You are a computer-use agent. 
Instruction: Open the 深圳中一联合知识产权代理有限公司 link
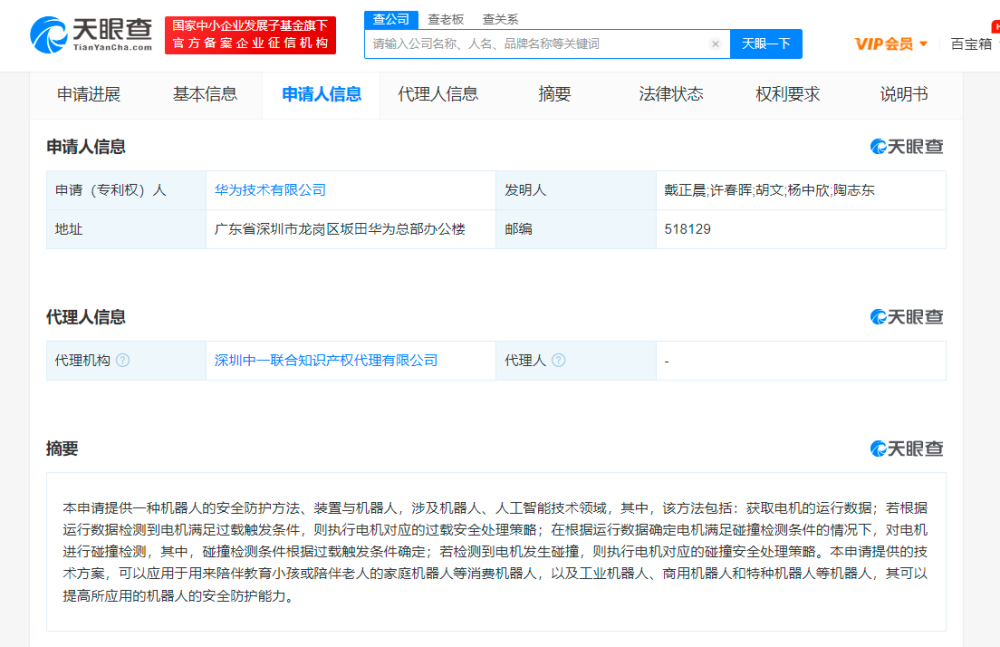326,361
